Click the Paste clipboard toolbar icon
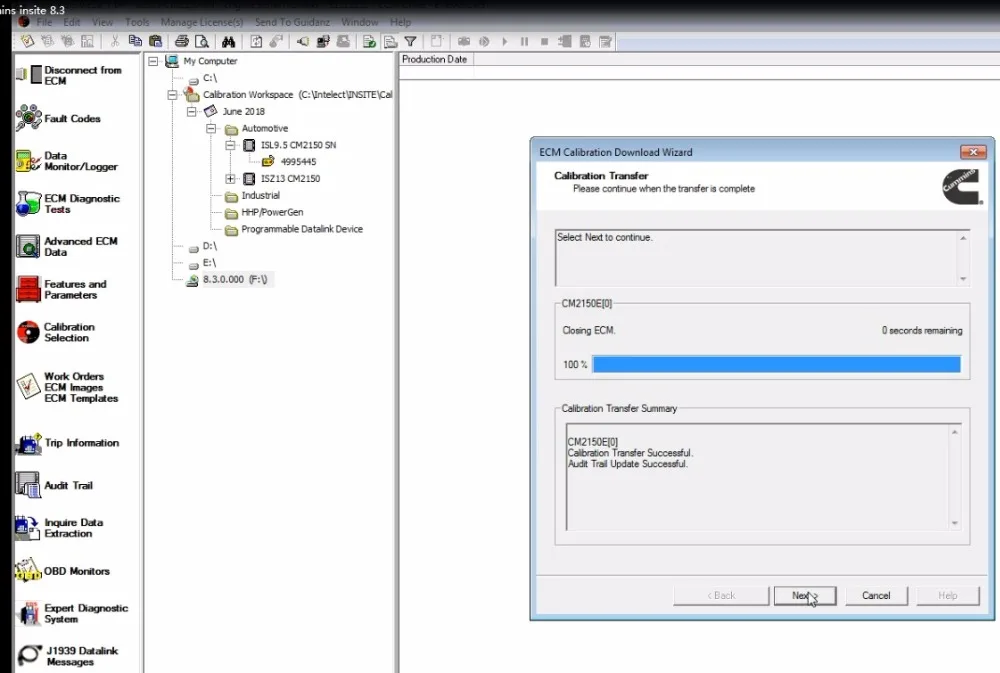The image size is (1000, 673). [x=155, y=41]
